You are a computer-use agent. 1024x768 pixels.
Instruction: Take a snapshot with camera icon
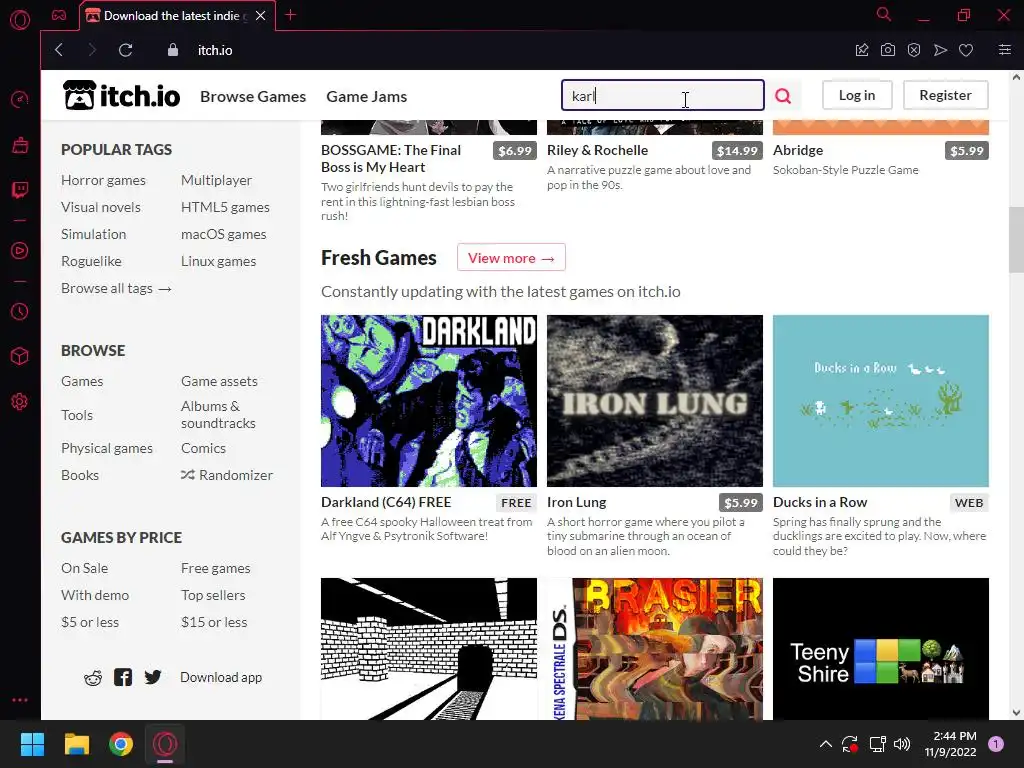tap(888, 50)
